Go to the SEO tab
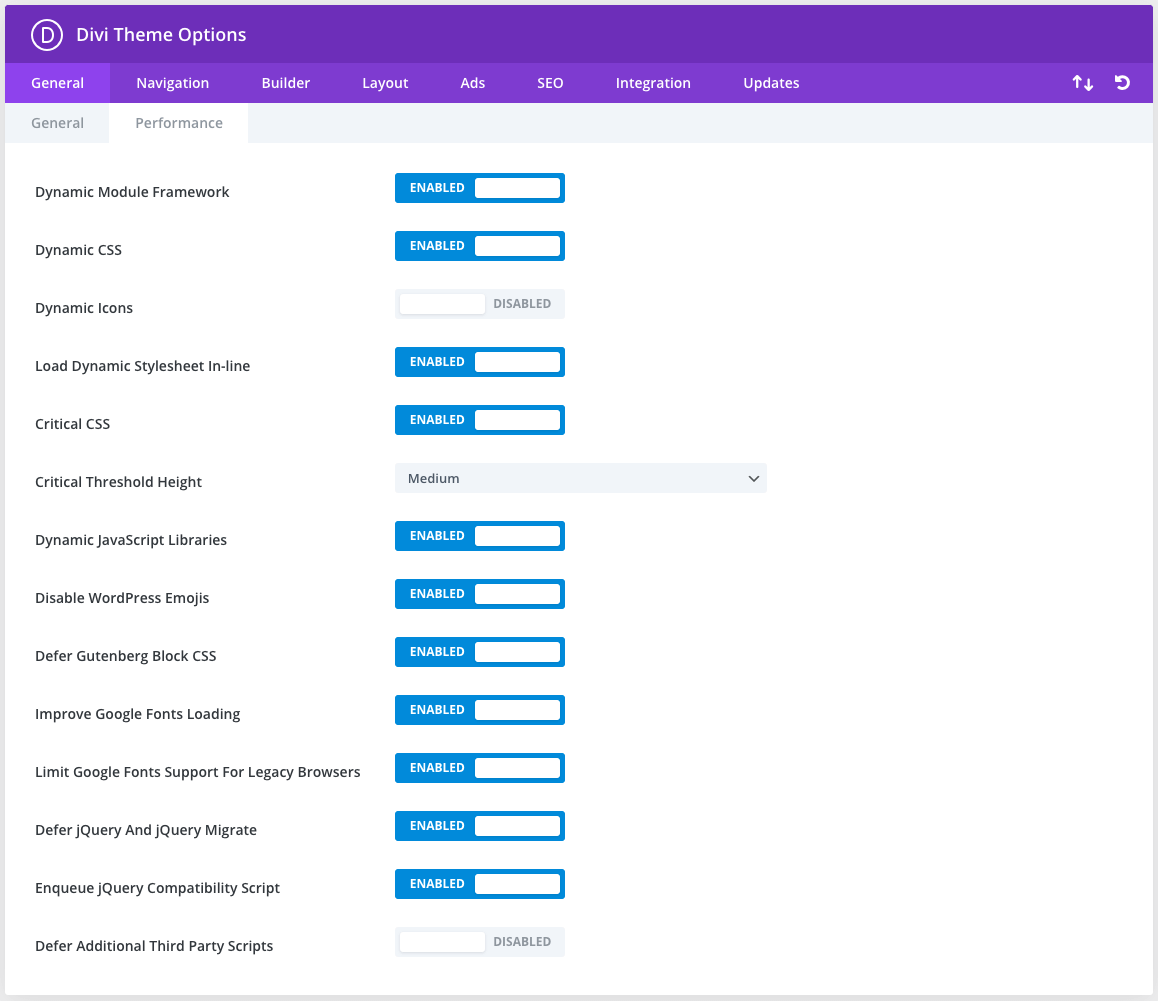The width and height of the screenshot is (1158, 1001). 550,83
